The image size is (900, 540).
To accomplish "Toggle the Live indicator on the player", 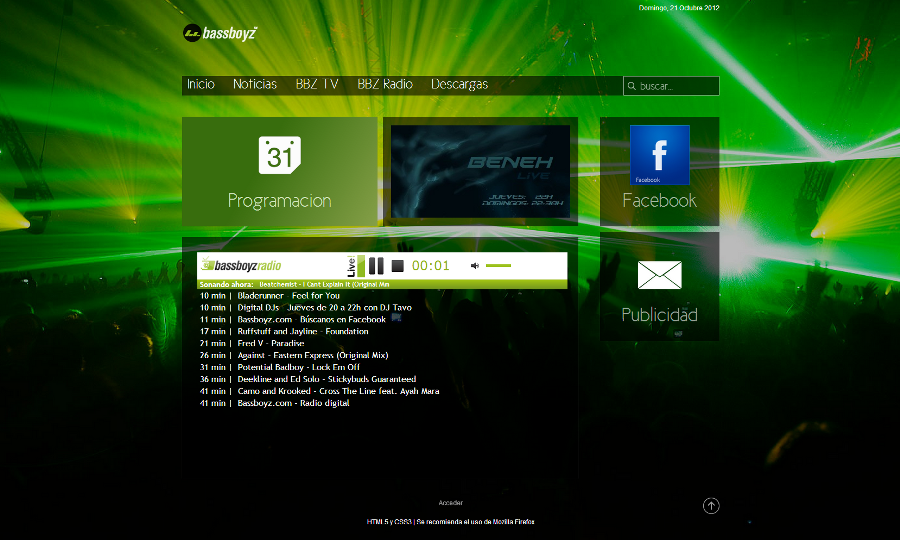I will pyautogui.click(x=355, y=266).
